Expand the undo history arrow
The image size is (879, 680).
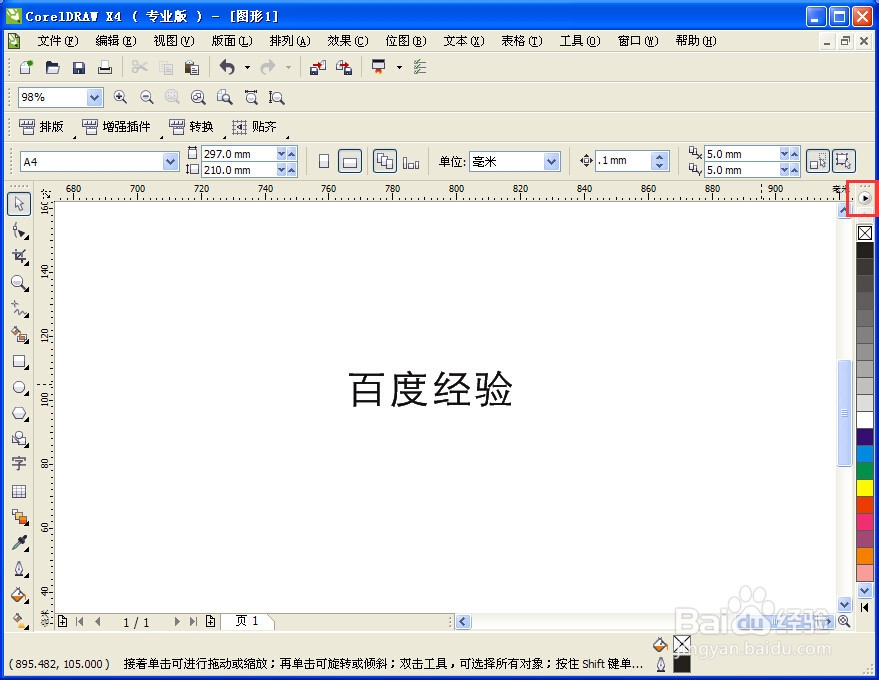click(x=247, y=68)
